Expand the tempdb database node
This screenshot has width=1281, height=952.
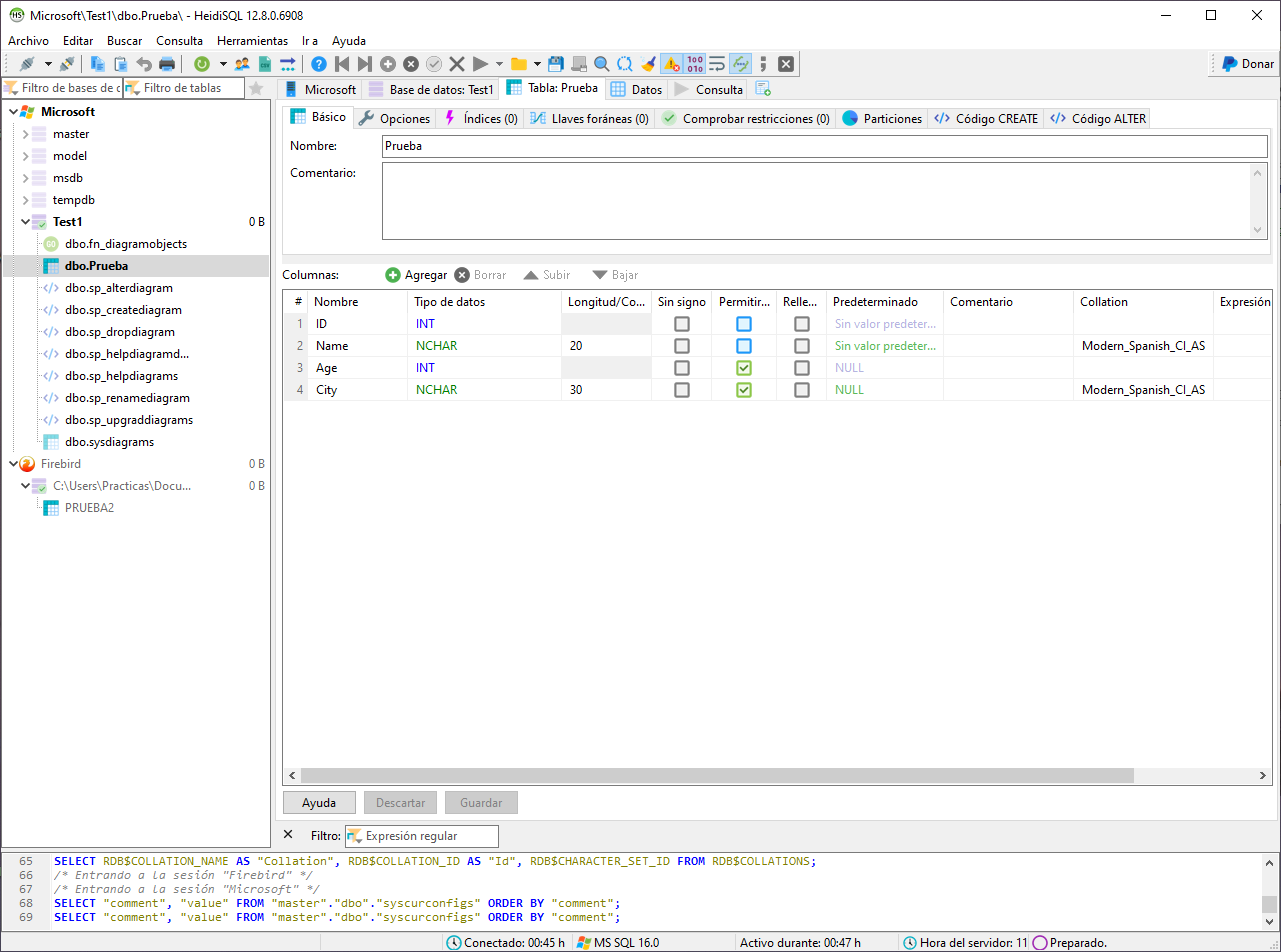click(x=25, y=200)
